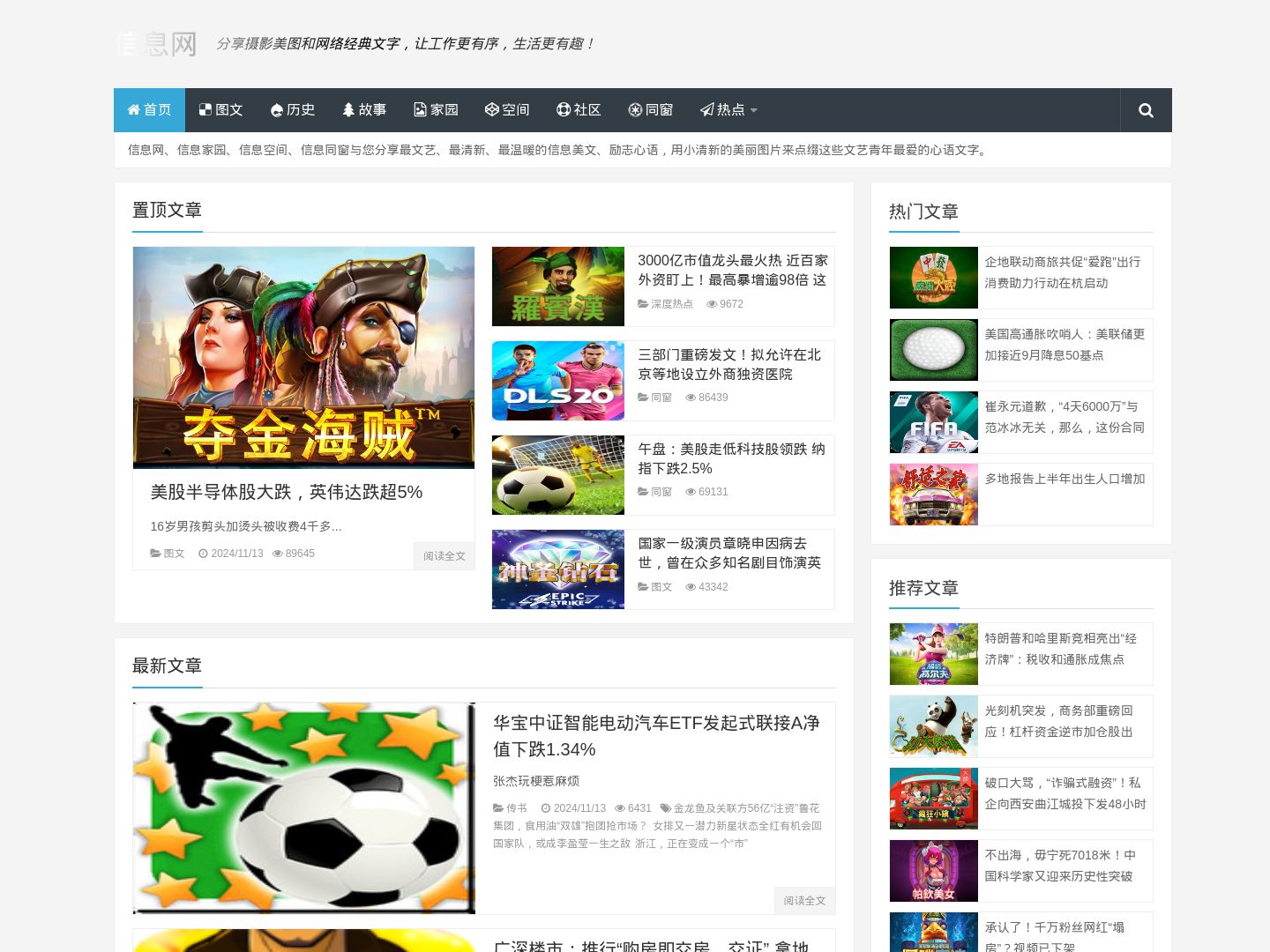Open article 国家一级演员章晓申因病去世
The width and height of the screenshot is (1270, 952).
[729, 553]
